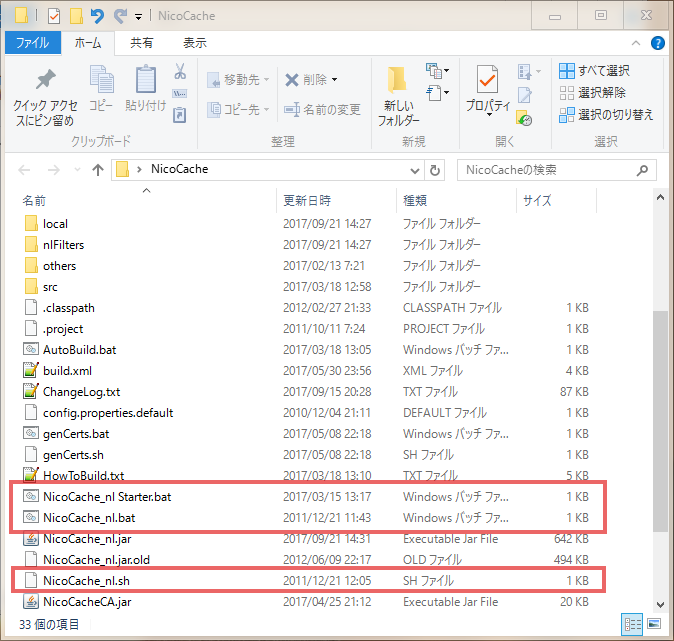The image size is (674, 641).
Task: Select the others folder
Action: click(59, 266)
